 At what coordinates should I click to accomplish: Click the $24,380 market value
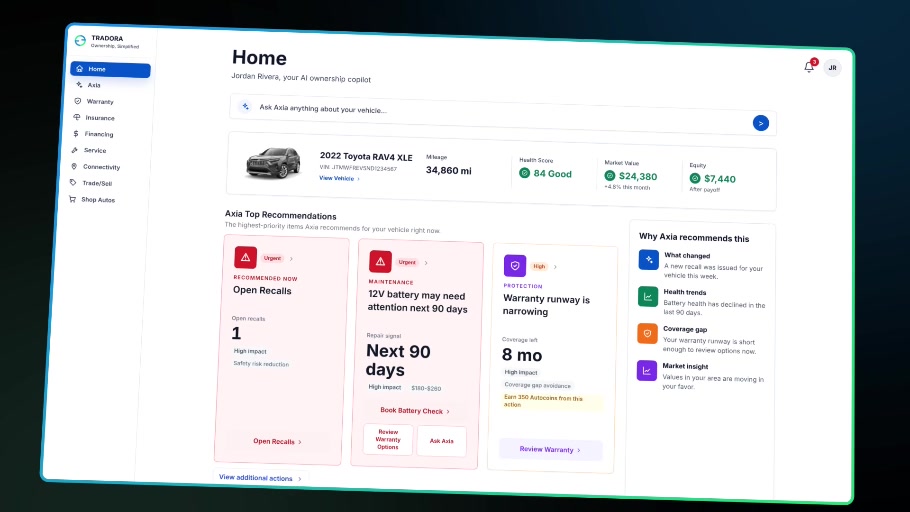(x=638, y=176)
